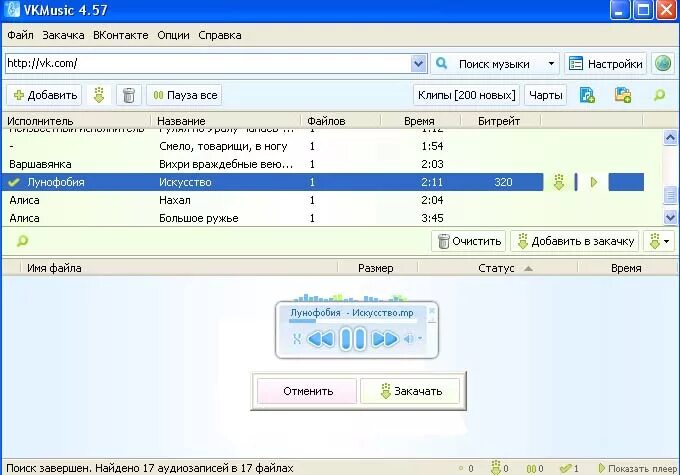Click the status bar completed checkmark icon
This screenshot has height=475, width=680.
566,468
